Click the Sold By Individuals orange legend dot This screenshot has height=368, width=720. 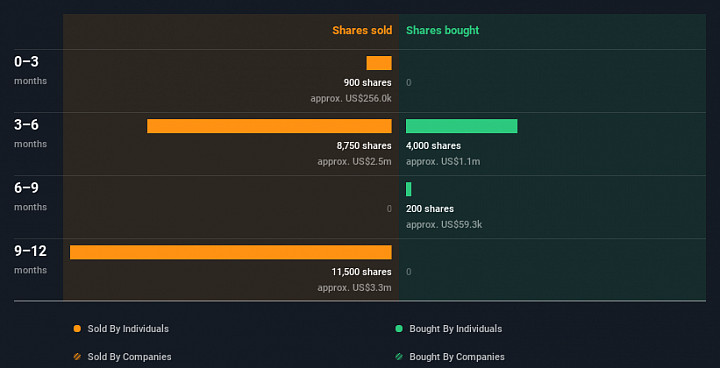click(x=77, y=329)
